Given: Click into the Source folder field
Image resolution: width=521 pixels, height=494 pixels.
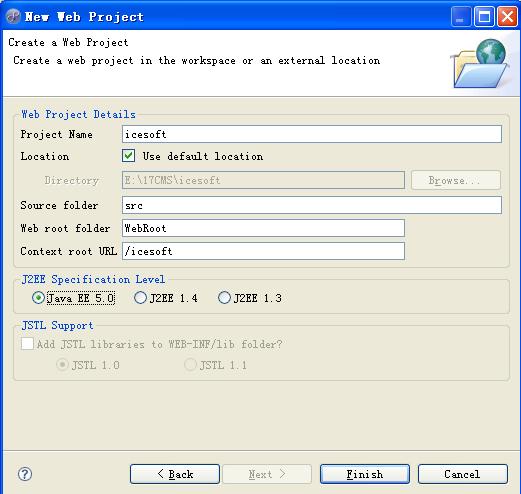Looking at the screenshot, I should 312,205.
